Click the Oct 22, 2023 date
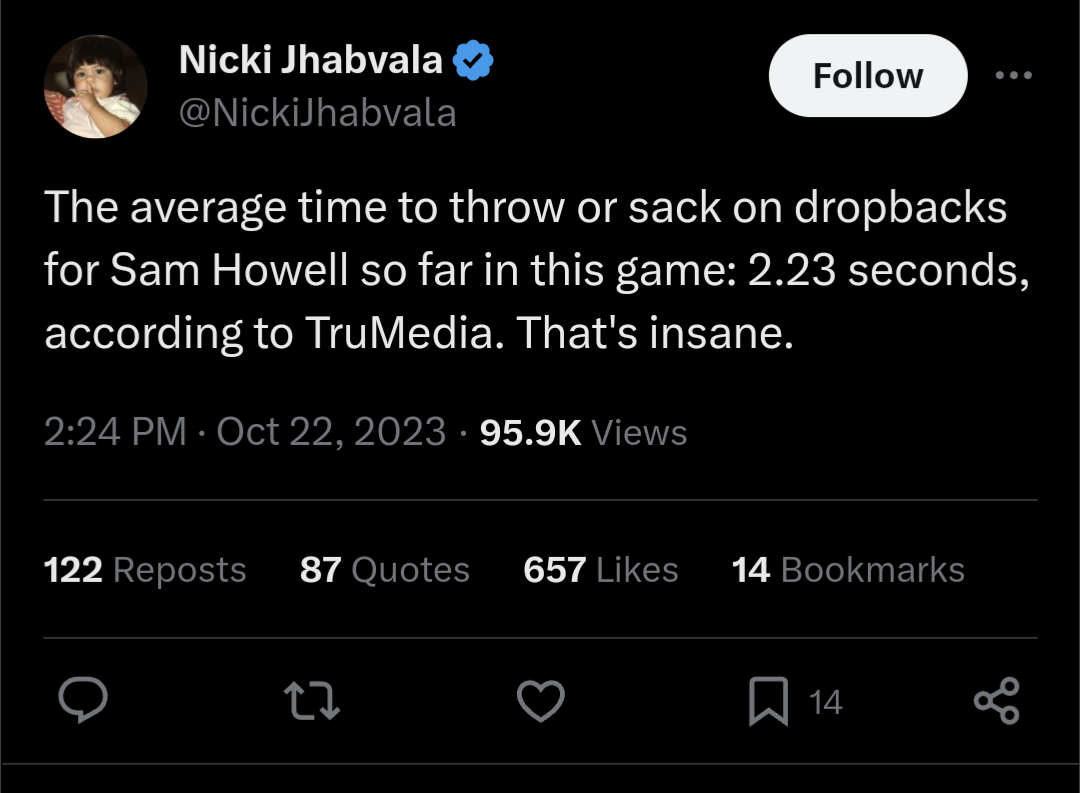 click(331, 432)
